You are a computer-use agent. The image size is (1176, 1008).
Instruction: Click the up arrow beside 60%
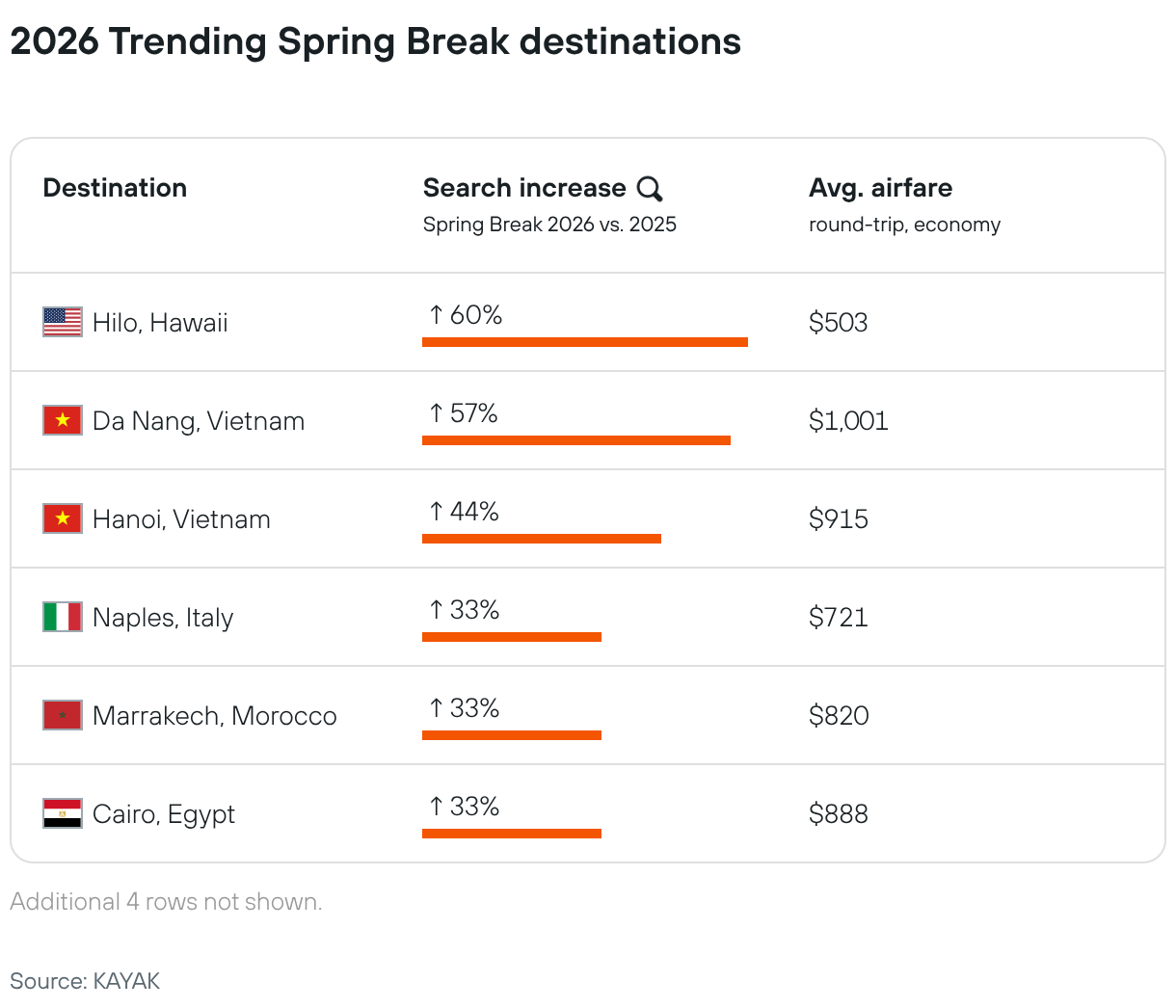(x=437, y=315)
